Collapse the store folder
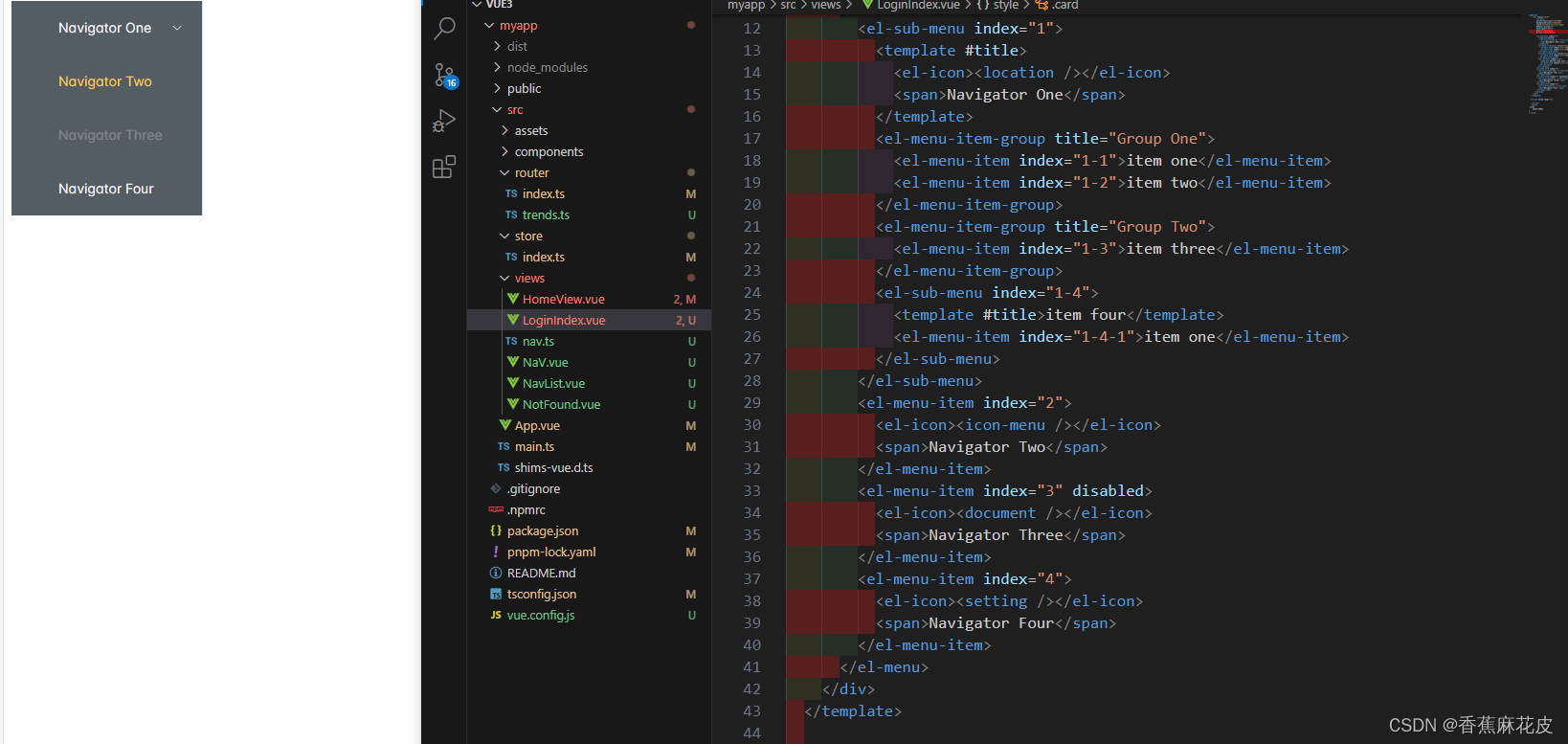This screenshot has height=744, width=1568. click(x=504, y=237)
